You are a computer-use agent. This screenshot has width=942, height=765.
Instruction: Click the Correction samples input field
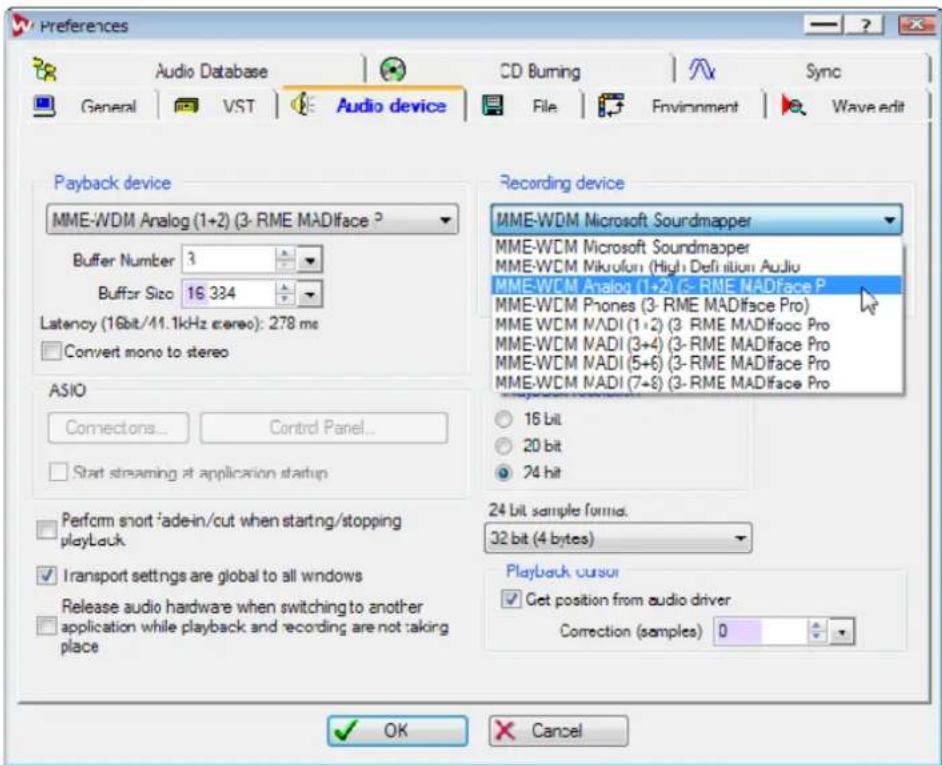(x=761, y=631)
